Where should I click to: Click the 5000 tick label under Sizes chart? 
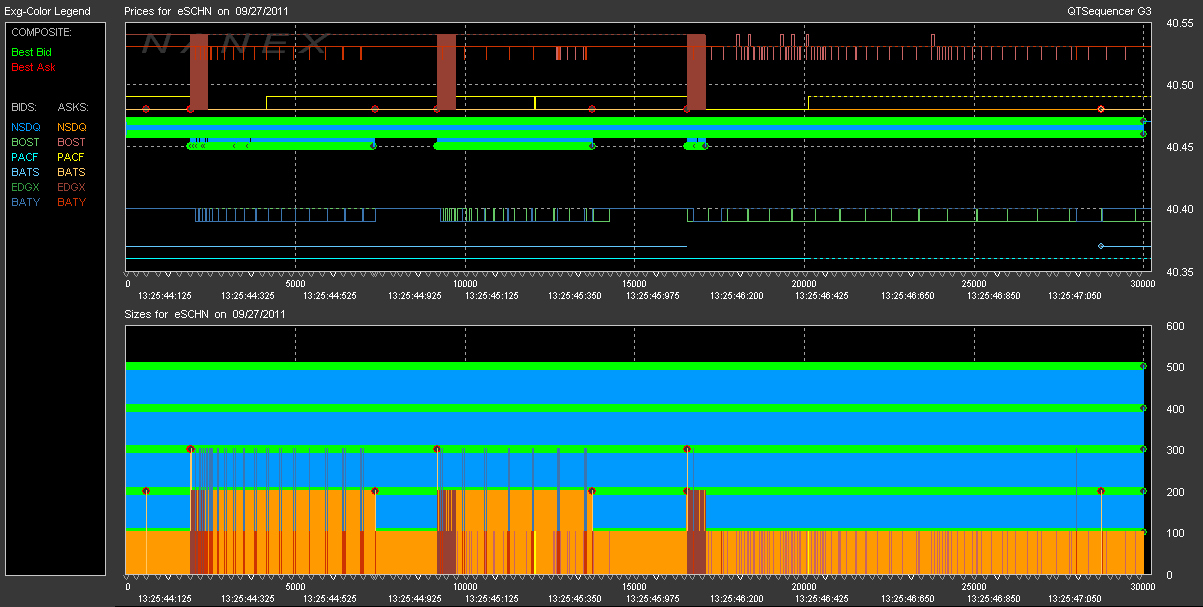[296, 586]
